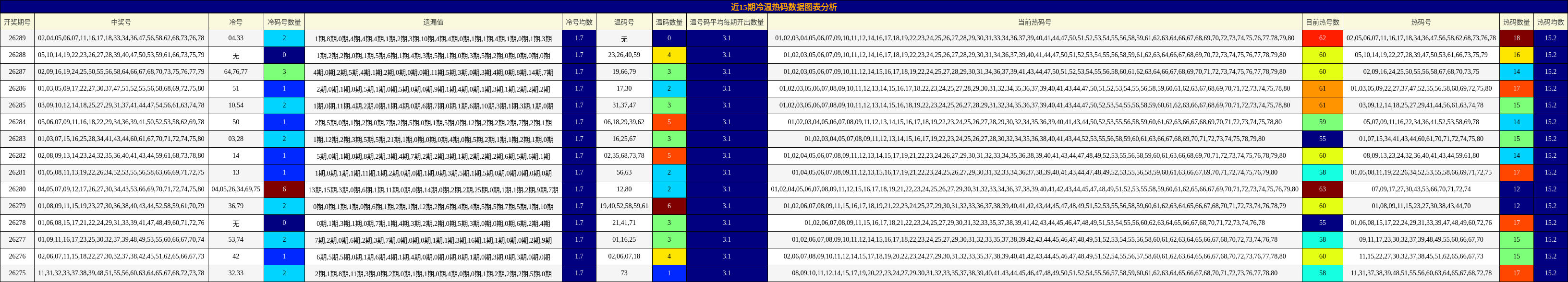Select cold numbers cell 10,54
The width and height of the screenshot is (1568, 282).
(x=236, y=105)
